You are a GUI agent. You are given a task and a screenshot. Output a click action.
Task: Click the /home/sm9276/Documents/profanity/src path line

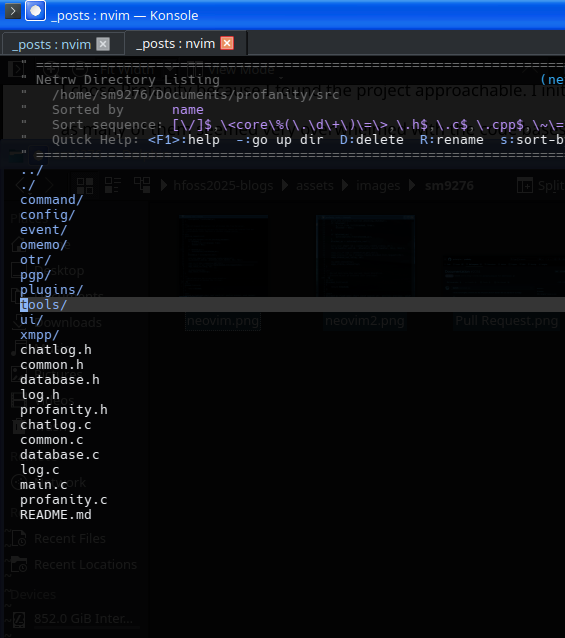coord(196,95)
